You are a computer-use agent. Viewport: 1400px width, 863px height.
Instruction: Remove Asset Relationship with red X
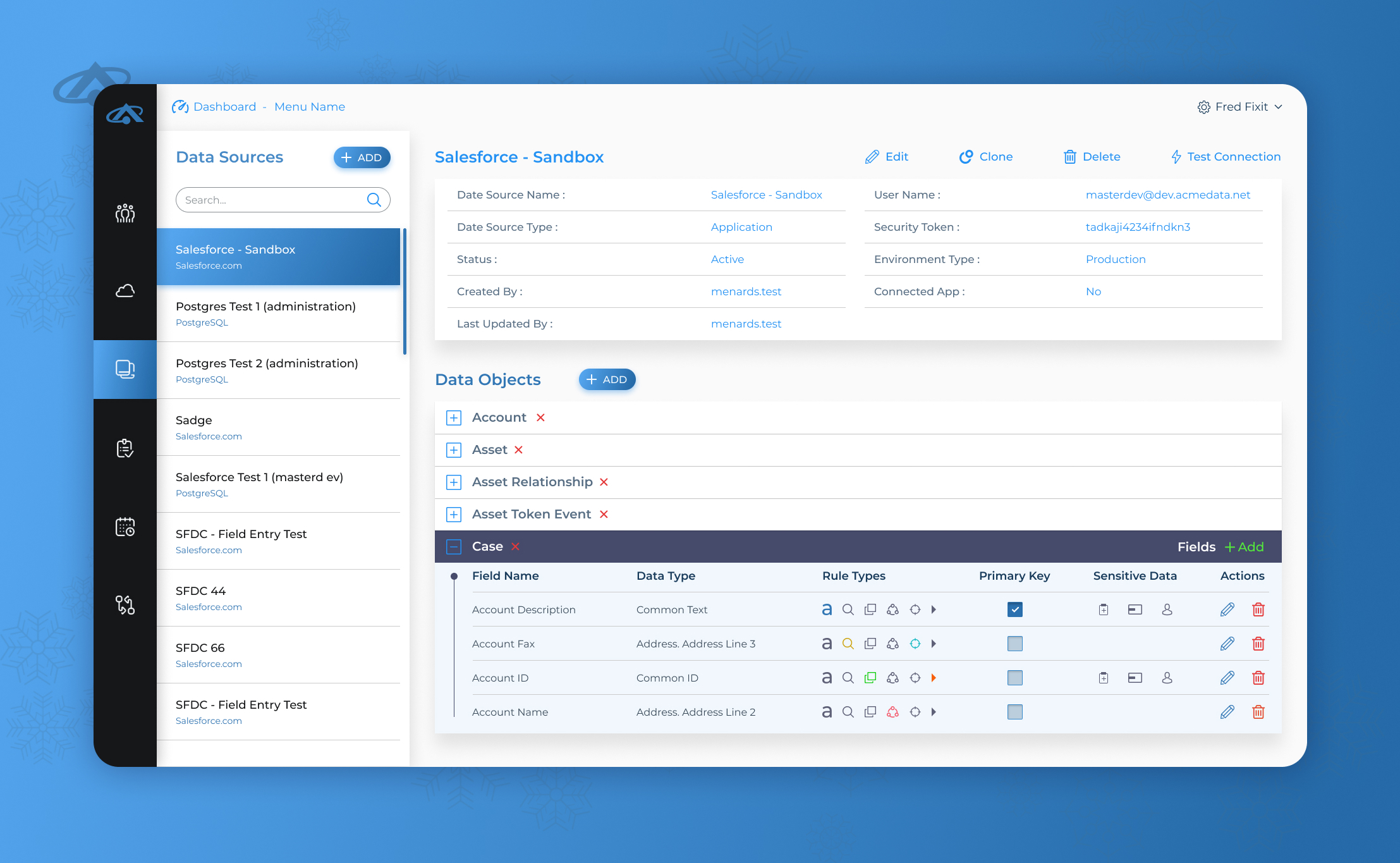click(x=604, y=482)
